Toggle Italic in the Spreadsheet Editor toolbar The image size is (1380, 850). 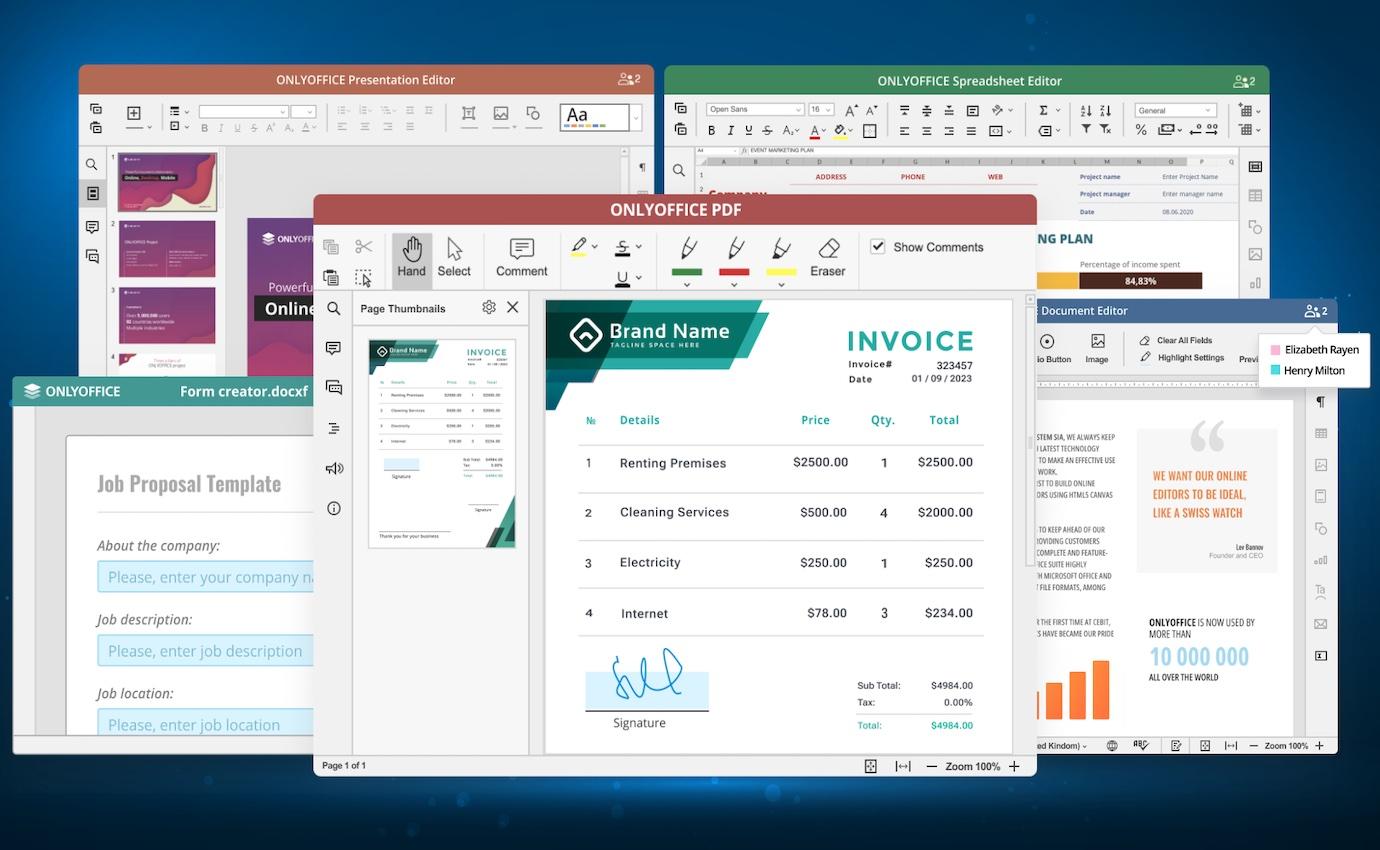click(x=730, y=130)
